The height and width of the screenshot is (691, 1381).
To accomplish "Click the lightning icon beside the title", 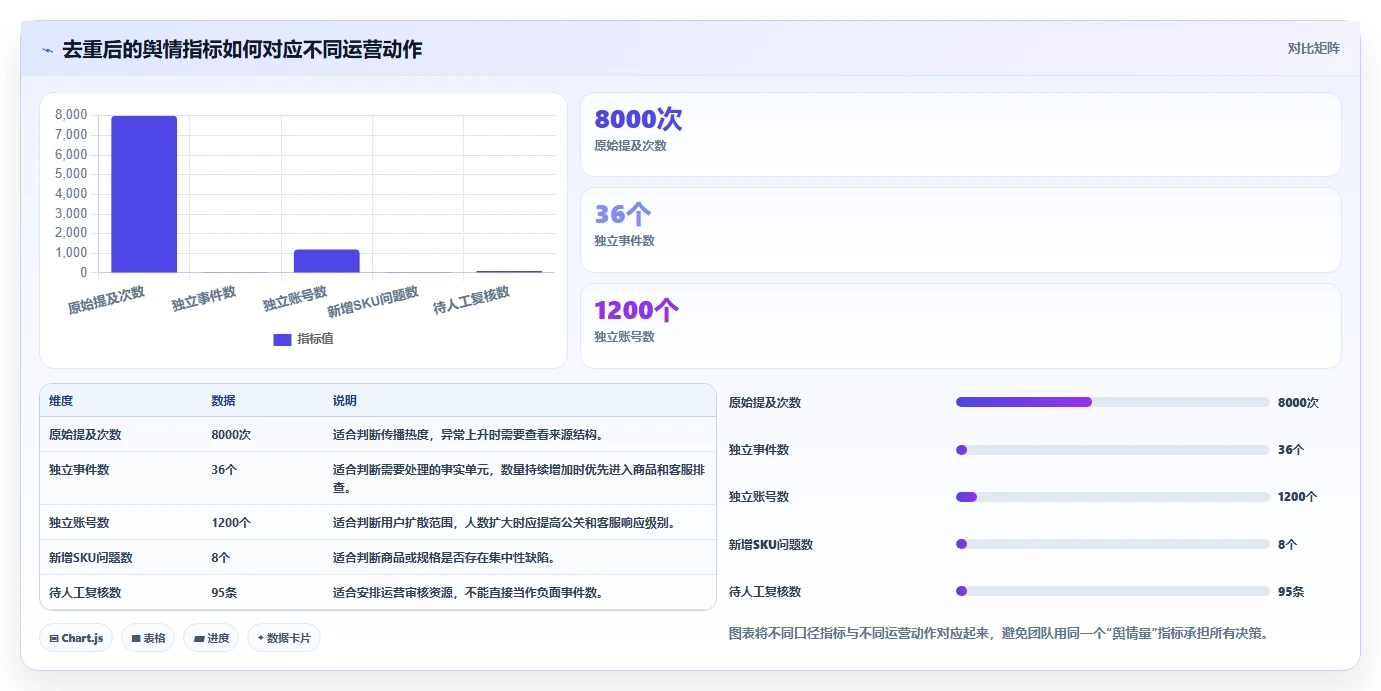I will pos(47,50).
